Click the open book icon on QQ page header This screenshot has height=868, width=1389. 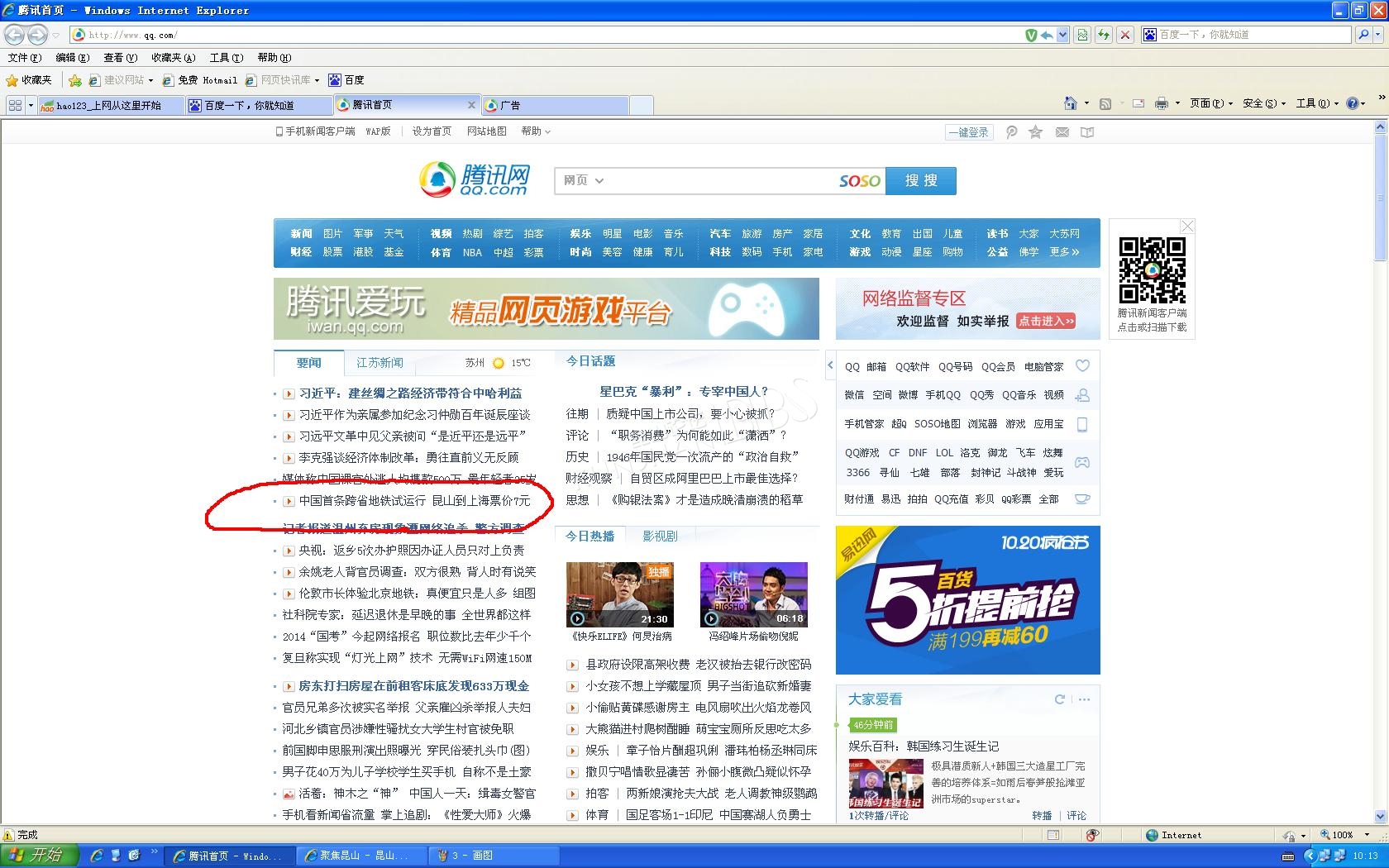pyautogui.click(x=1087, y=132)
